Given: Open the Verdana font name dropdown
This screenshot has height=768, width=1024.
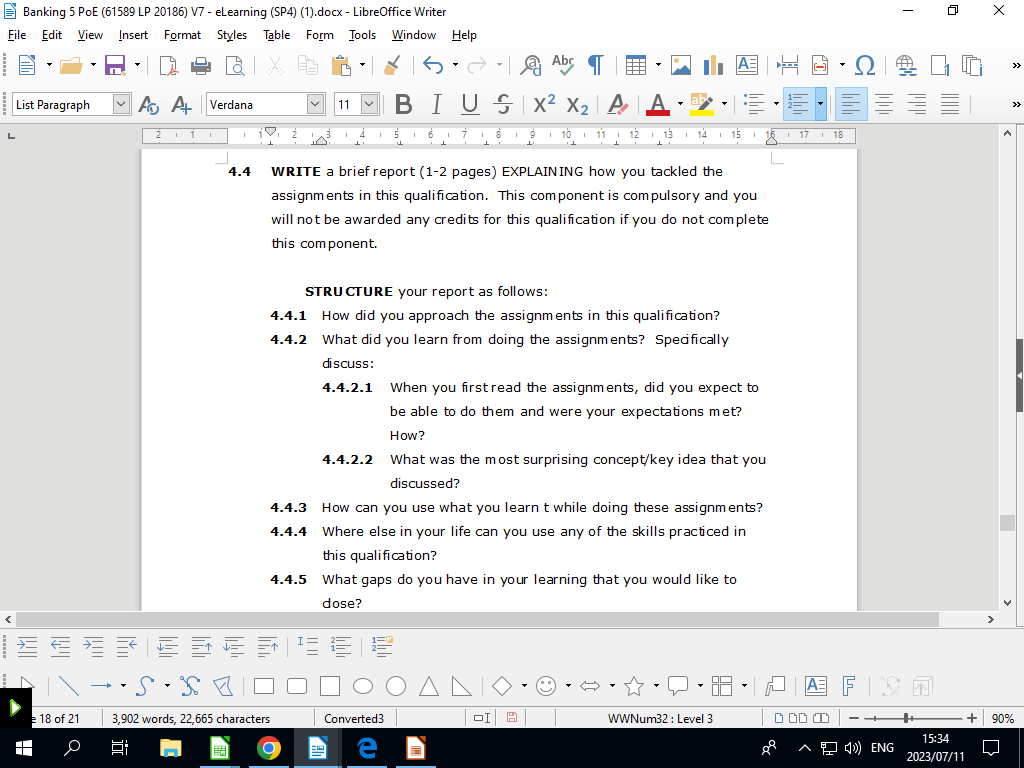Looking at the screenshot, I should point(315,104).
